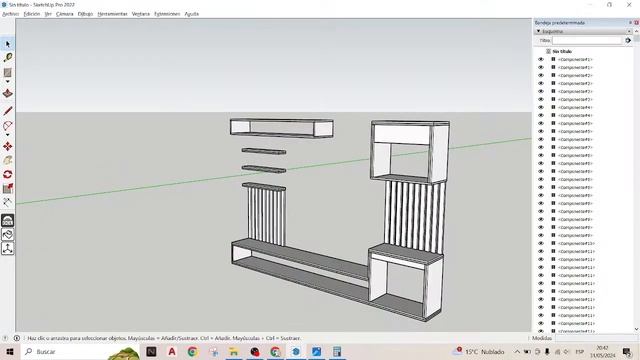Select Componente#7 row in outliner
Viewport: 640px width, 360px height.
click(x=575, y=147)
